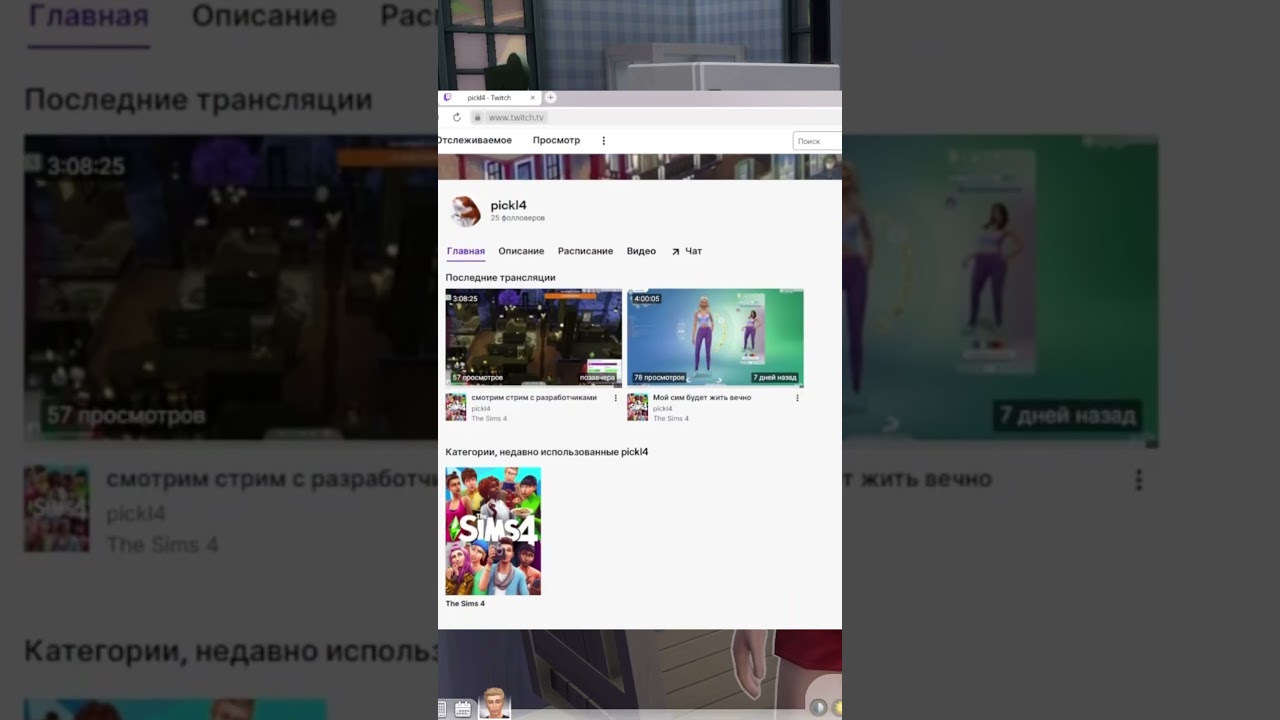Click the half-moon round icon in the game corner
1280x720 pixels.
(x=818, y=708)
